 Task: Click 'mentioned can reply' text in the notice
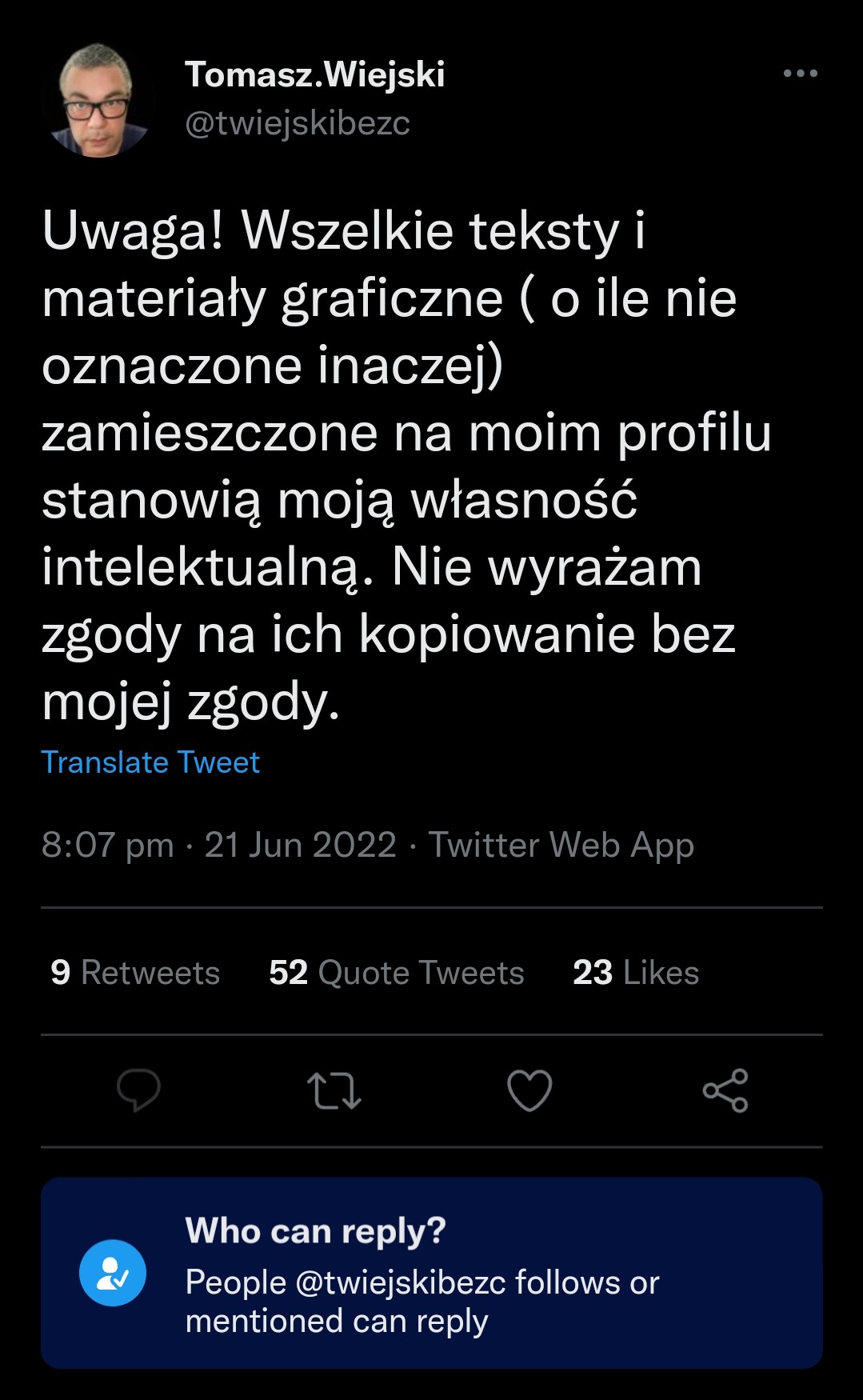click(337, 1322)
